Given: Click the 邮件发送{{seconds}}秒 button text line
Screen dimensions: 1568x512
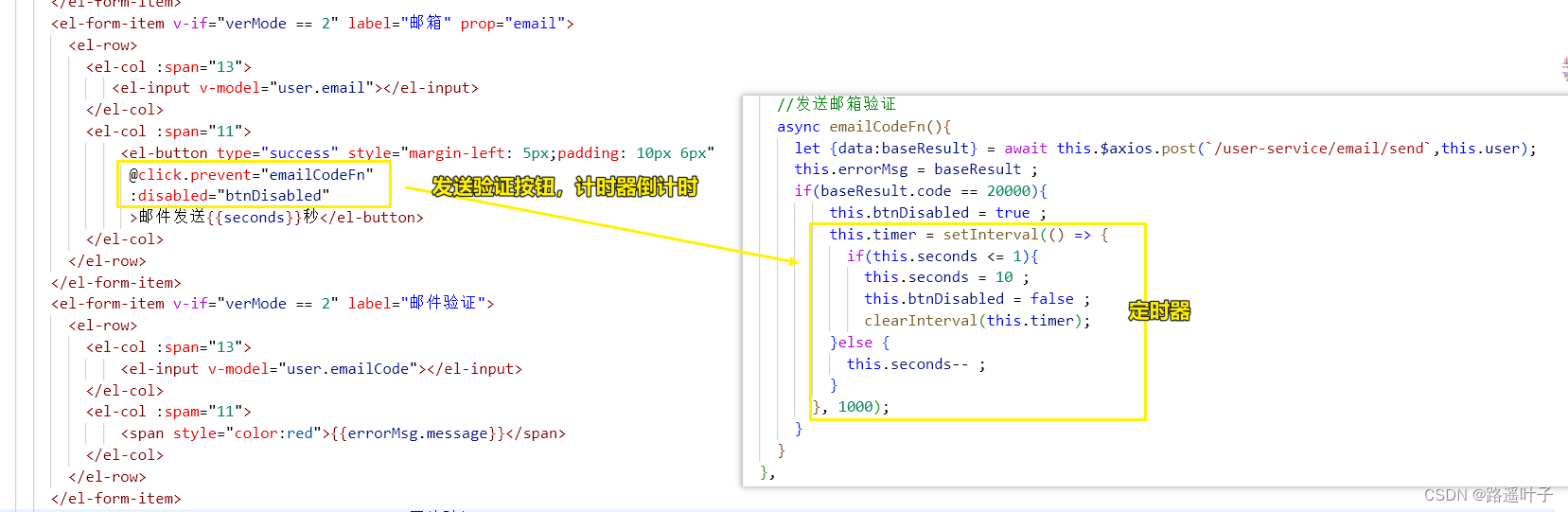Looking at the screenshot, I should 276,218.
